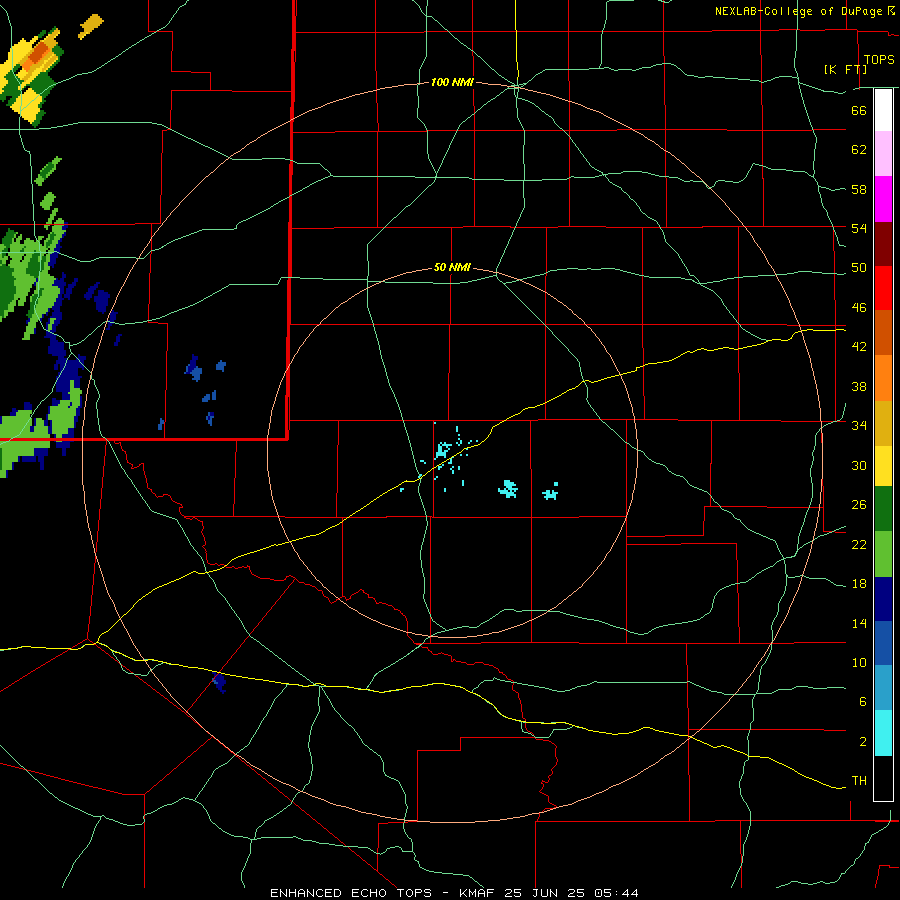
Task: Click the light pink 62 kft swatch
Action: [883, 153]
